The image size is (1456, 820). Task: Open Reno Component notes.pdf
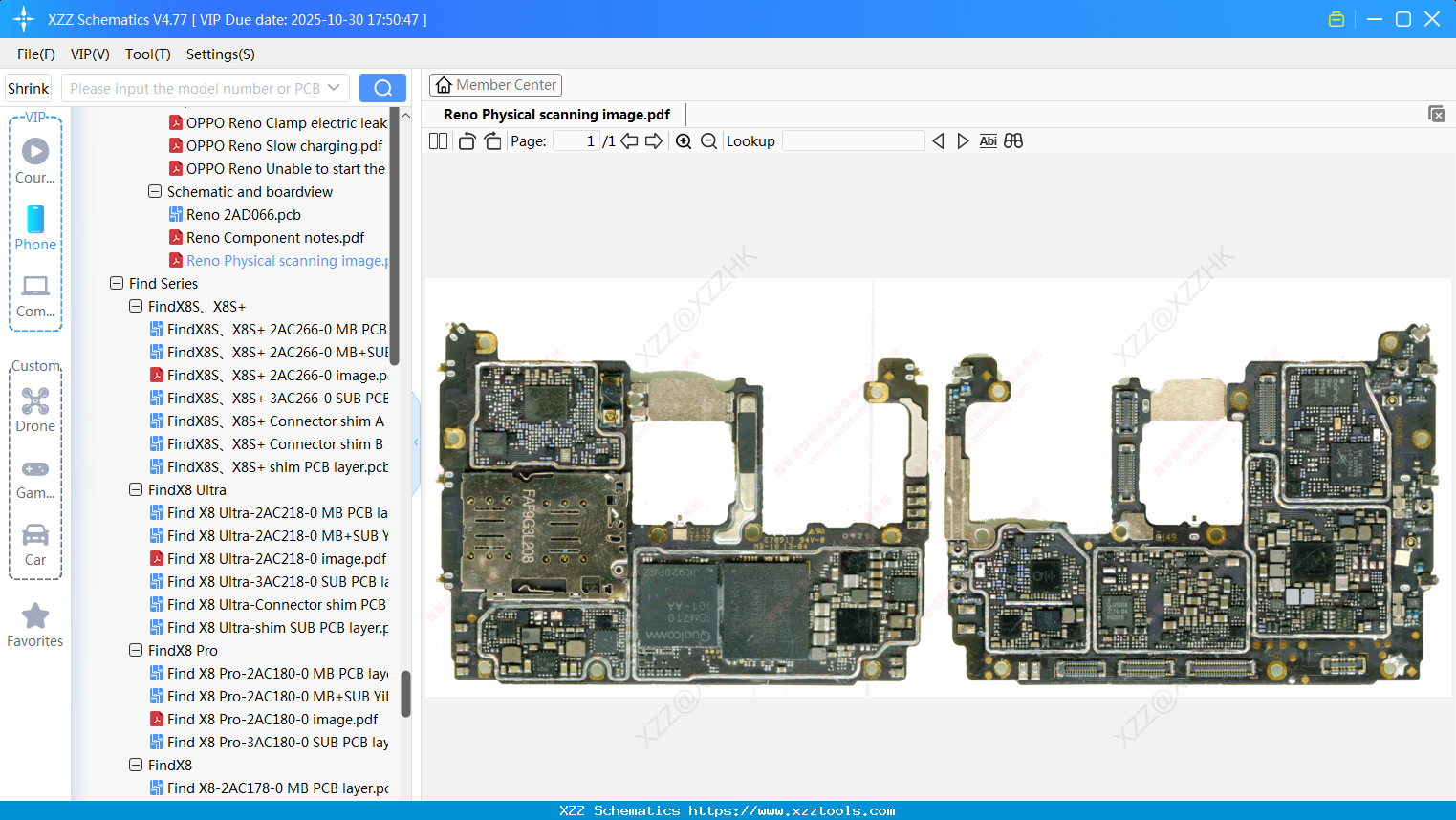(x=275, y=238)
